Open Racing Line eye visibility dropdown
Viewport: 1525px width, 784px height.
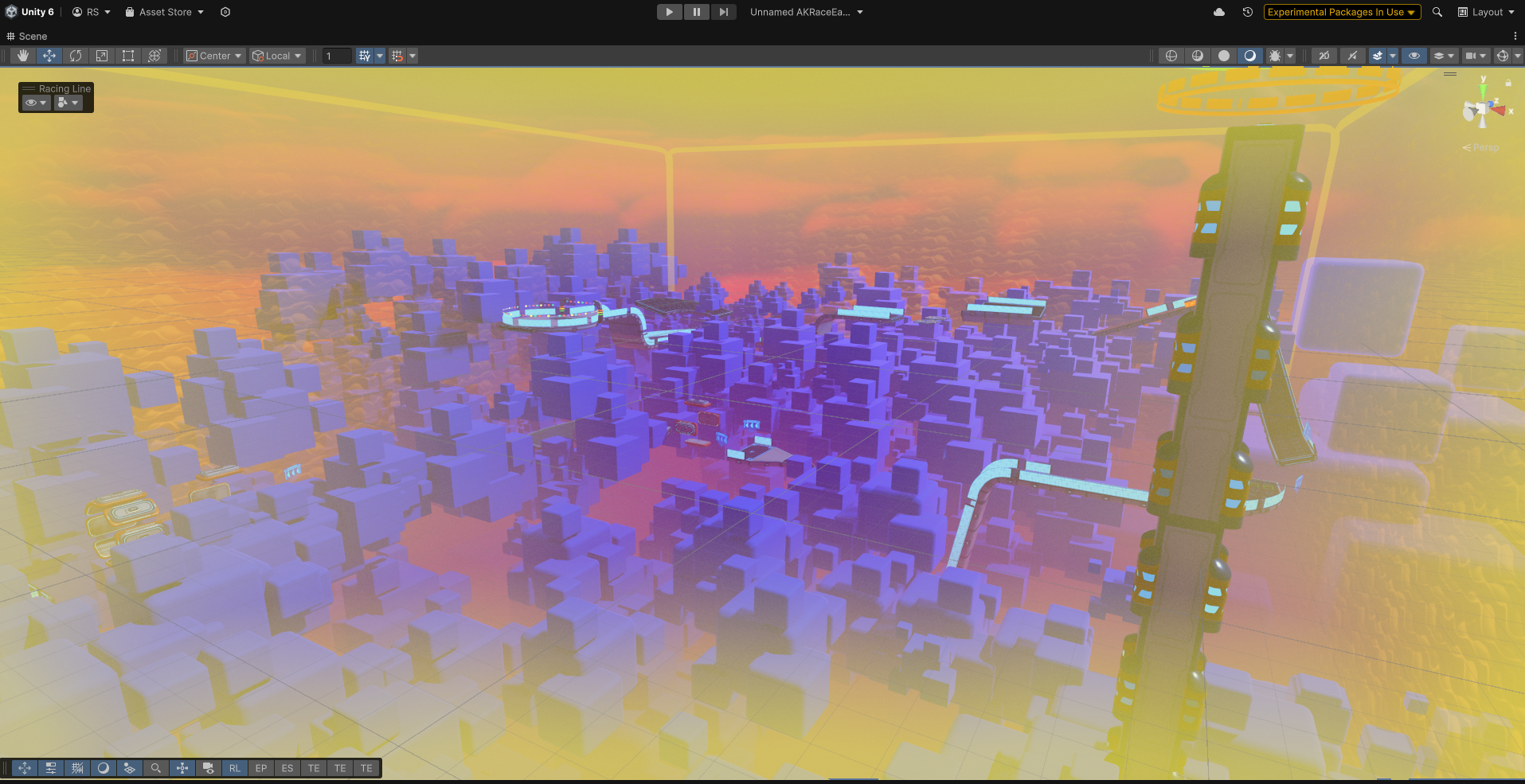[36, 103]
